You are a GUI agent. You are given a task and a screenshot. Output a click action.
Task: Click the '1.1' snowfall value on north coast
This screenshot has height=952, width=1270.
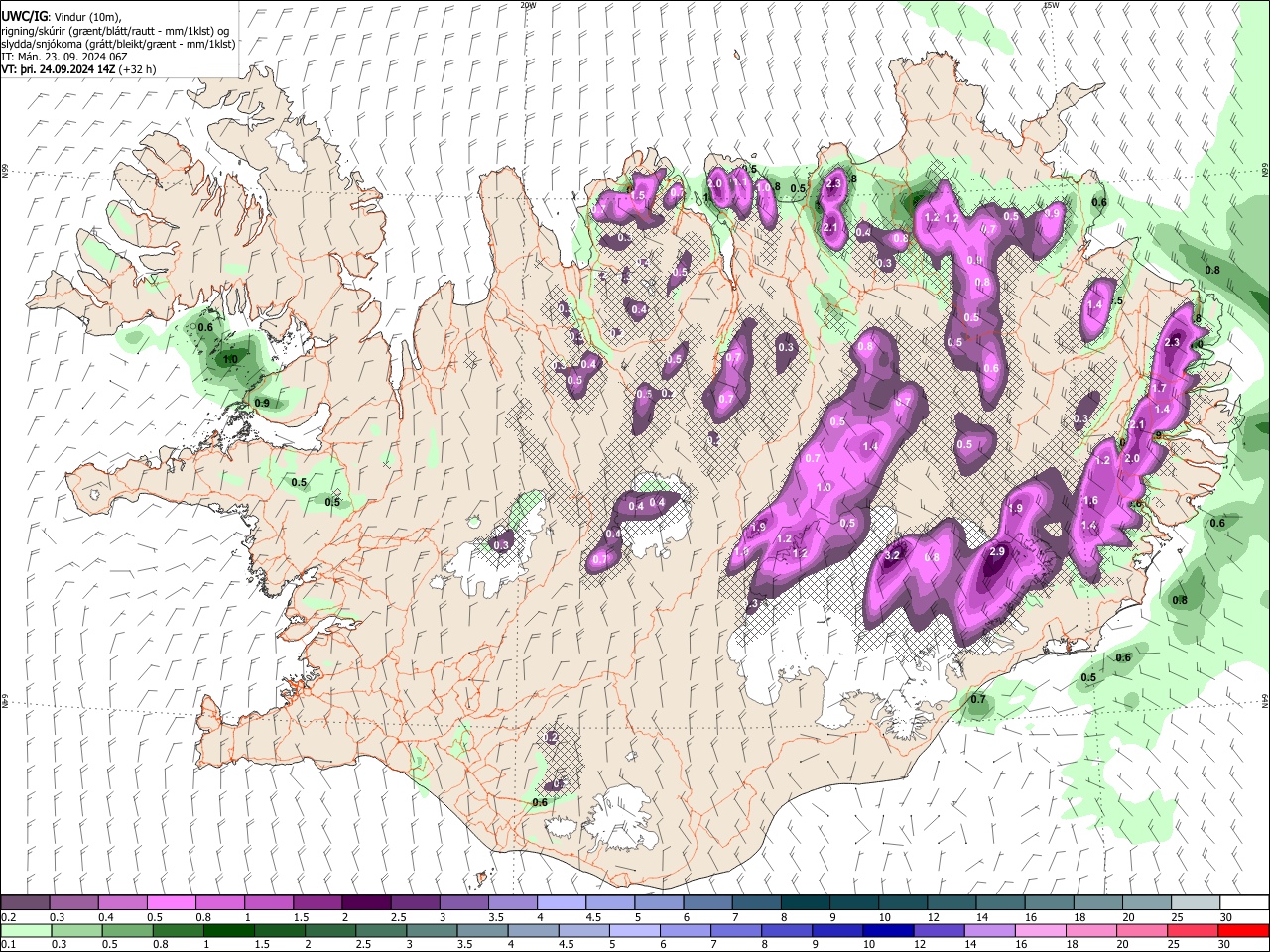pos(739,183)
